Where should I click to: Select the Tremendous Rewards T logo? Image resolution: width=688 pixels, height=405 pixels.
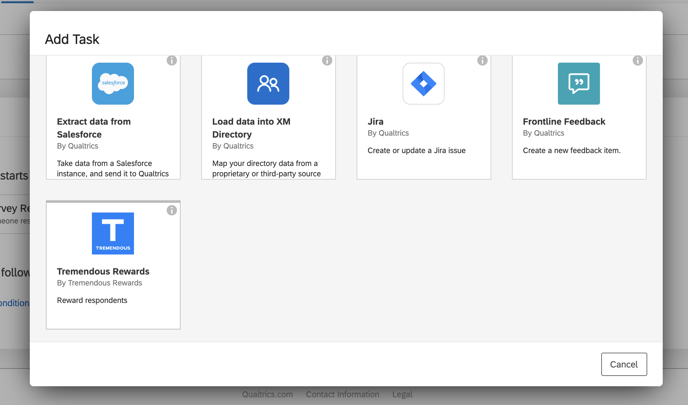[113, 233]
